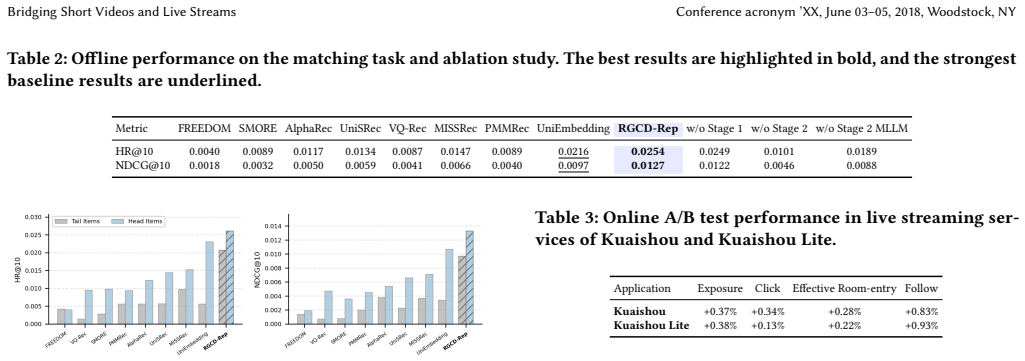Click the 'Kuaishou Lite' row label

tap(652, 325)
